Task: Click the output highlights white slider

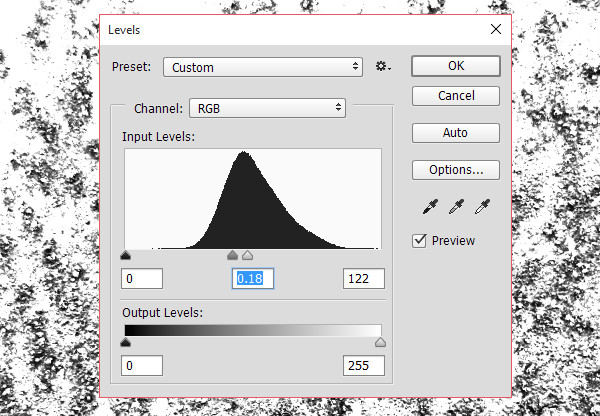Action: [380, 343]
